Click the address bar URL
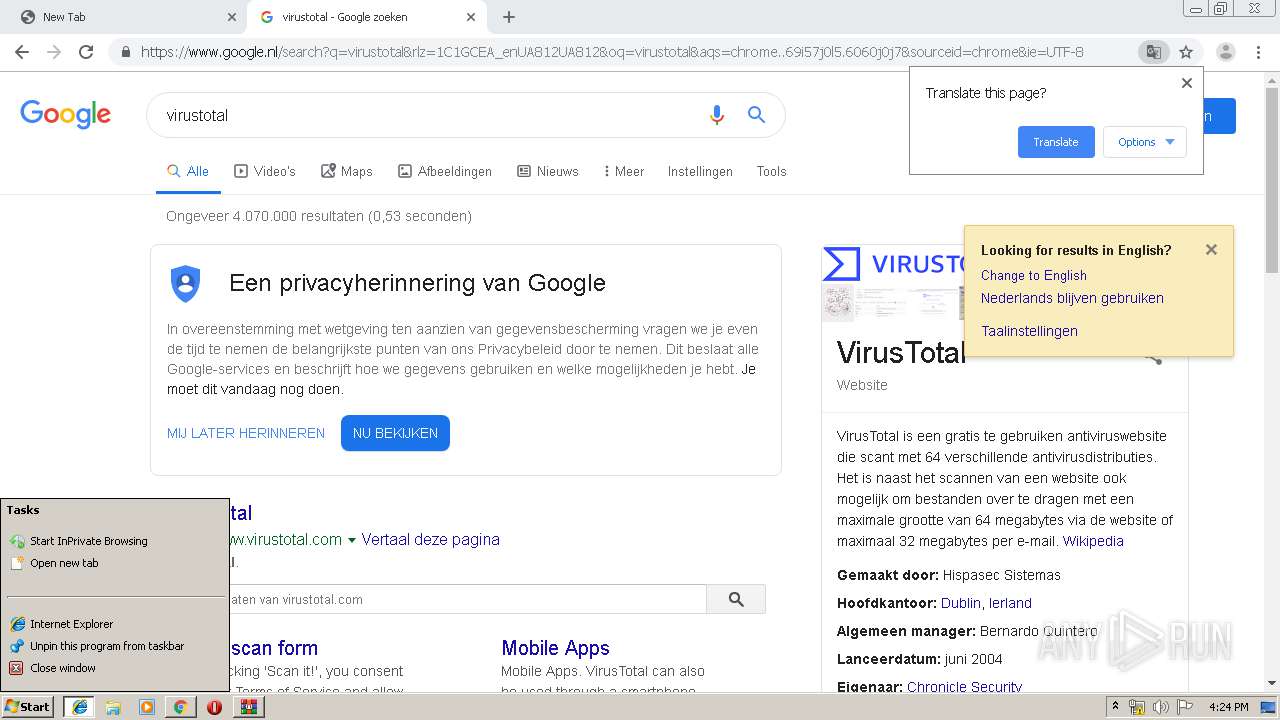The height and width of the screenshot is (720, 1280). (612, 52)
